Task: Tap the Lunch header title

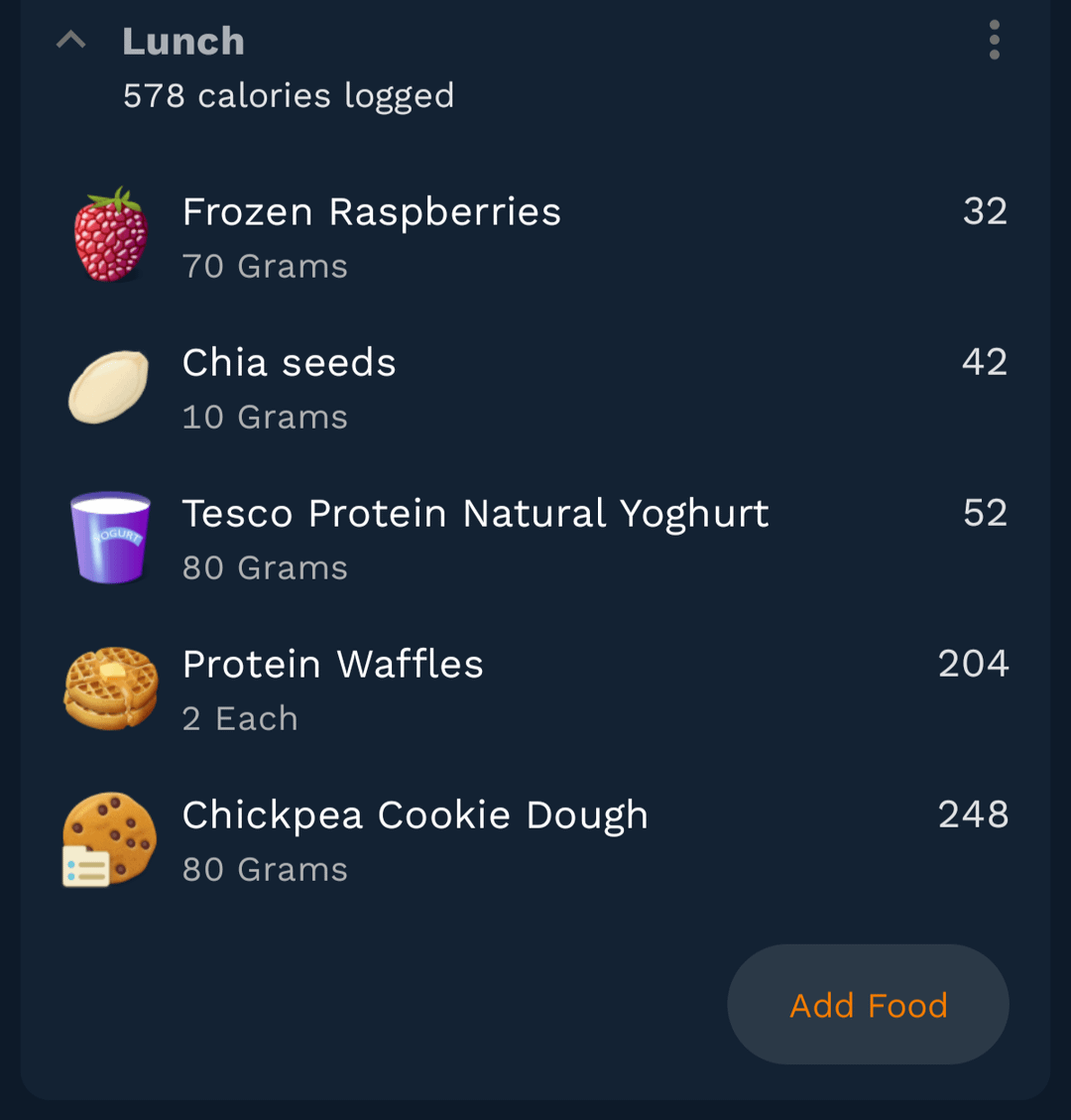Action: coord(183,42)
